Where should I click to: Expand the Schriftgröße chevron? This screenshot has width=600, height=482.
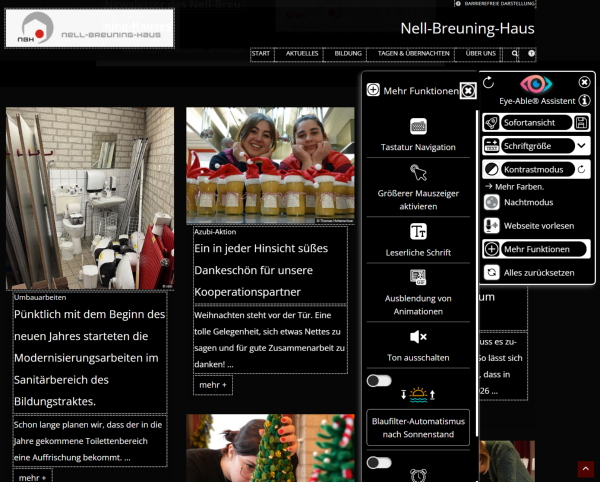pyautogui.click(x=581, y=146)
